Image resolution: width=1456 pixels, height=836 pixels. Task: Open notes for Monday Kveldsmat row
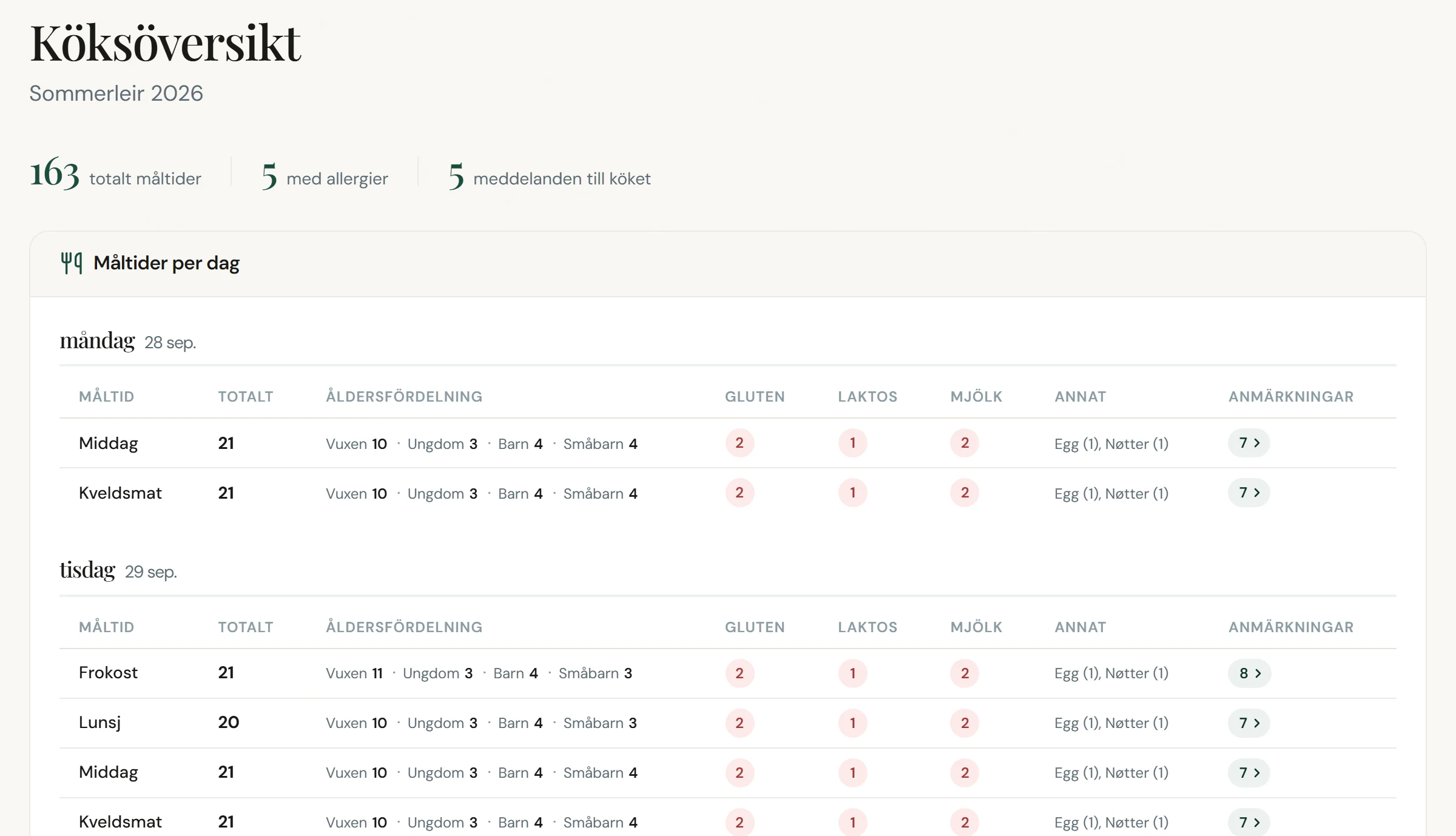click(1249, 493)
